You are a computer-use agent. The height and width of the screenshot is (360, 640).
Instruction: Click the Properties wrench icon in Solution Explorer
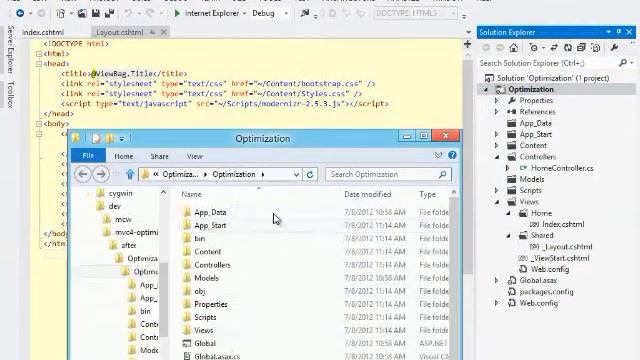614,48
